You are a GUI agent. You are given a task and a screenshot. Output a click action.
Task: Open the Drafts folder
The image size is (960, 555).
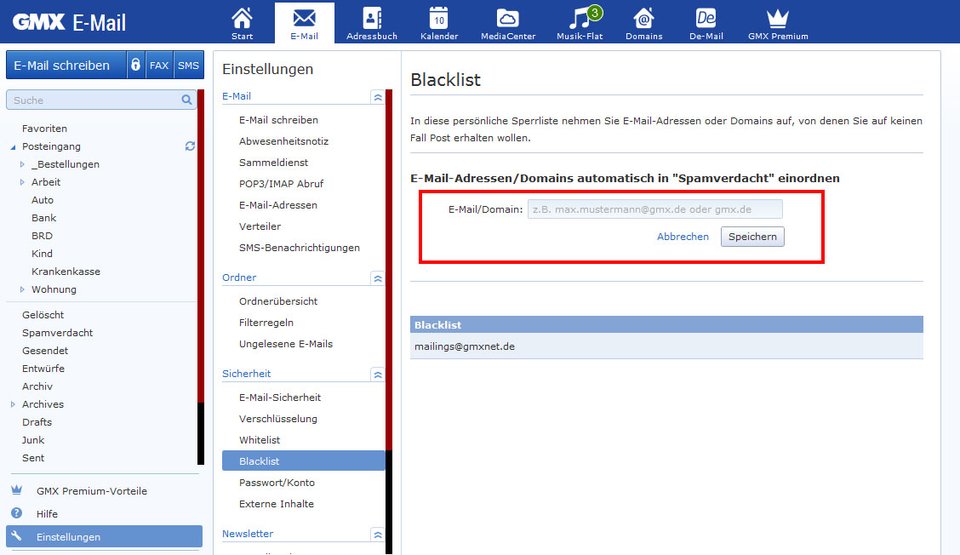[37, 422]
